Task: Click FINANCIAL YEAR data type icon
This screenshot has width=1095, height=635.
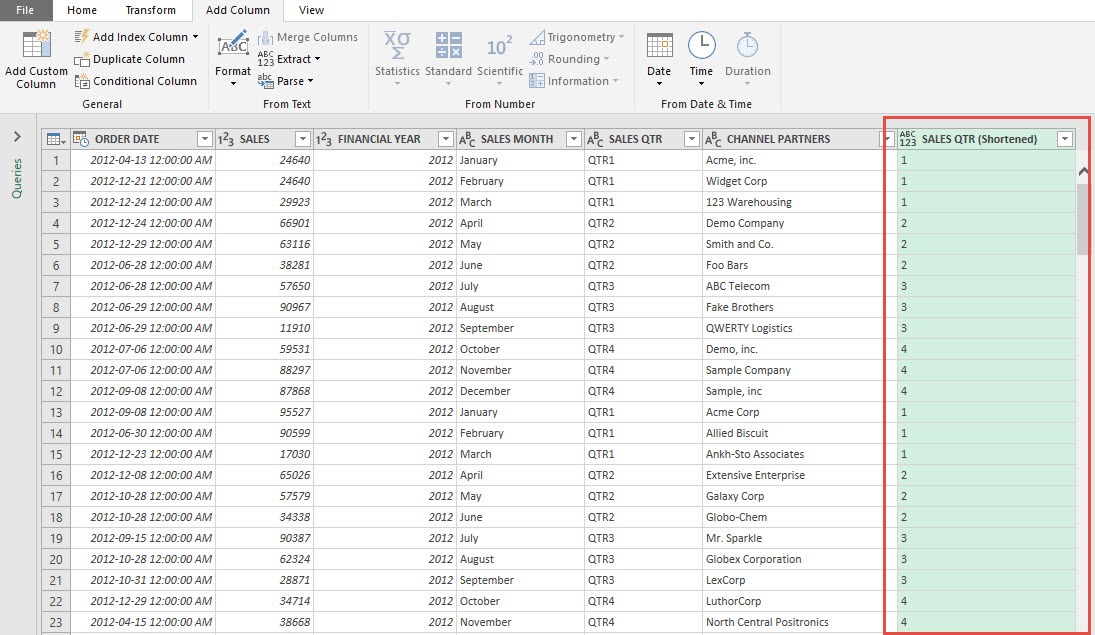Action: 324,139
